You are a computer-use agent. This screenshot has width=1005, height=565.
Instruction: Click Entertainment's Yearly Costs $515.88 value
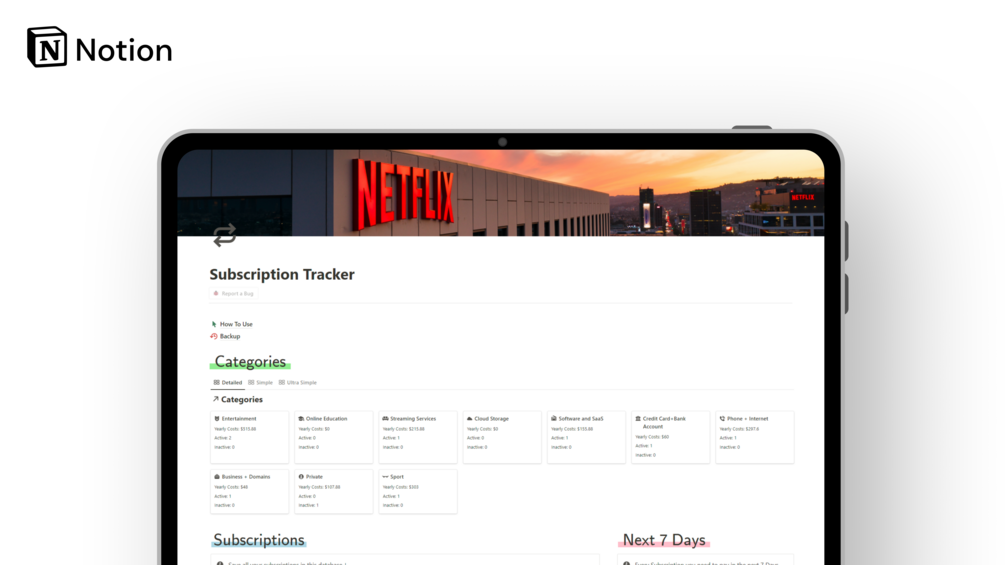point(235,429)
